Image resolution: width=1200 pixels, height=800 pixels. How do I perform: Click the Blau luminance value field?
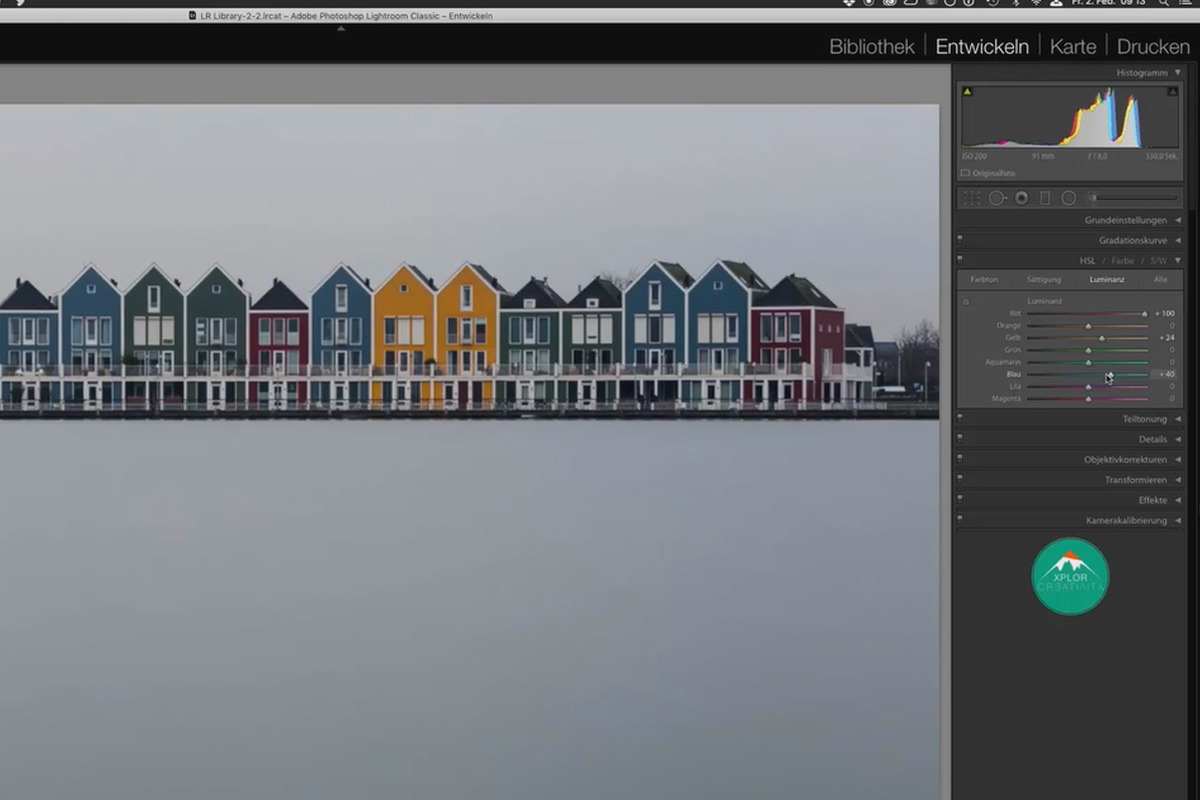click(1165, 374)
